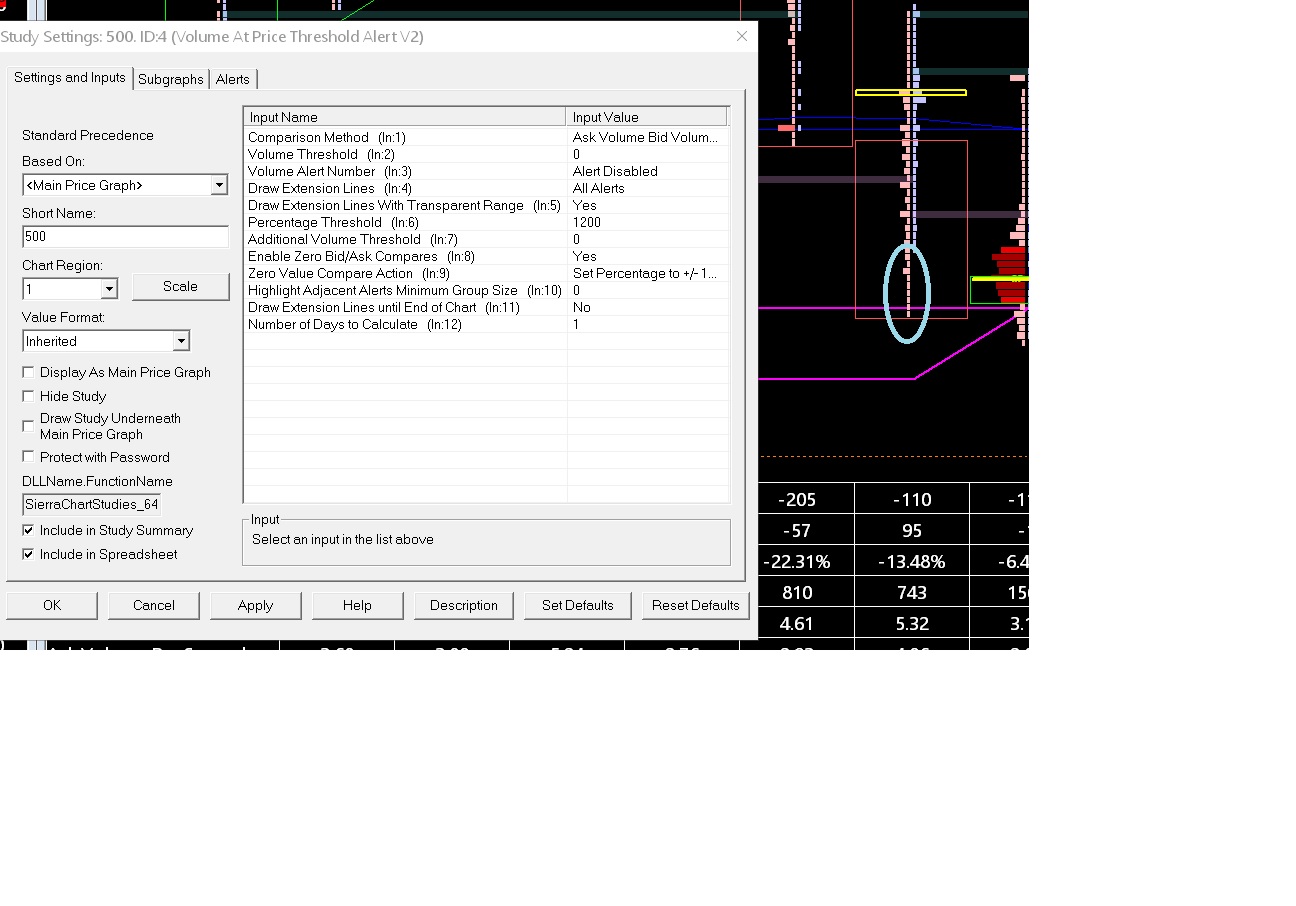Enable Protect with Password checkbox
Image resolution: width=1296 pixels, height=906 pixels.
(x=29, y=457)
